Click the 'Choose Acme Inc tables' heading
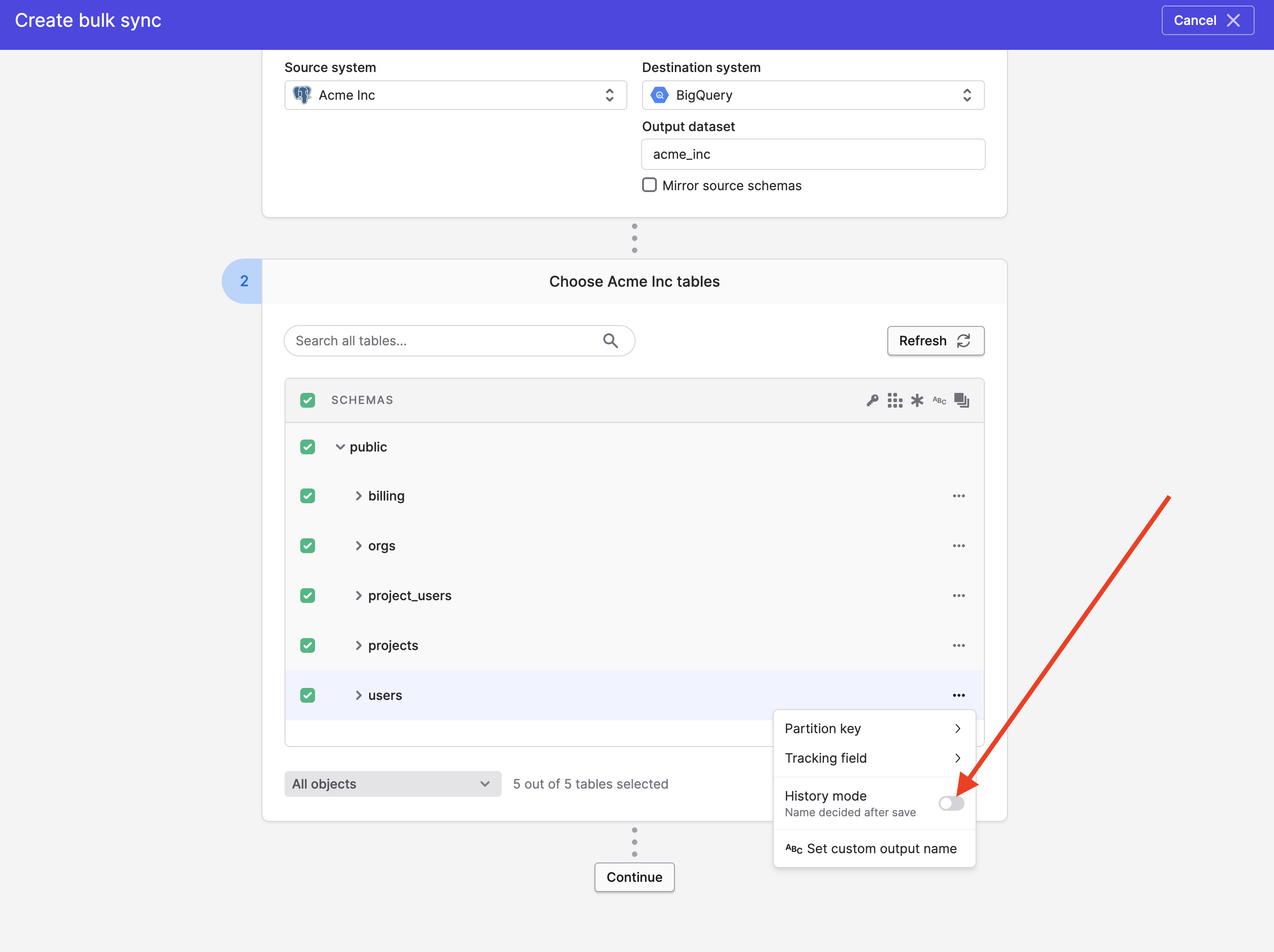This screenshot has height=952, width=1274. pos(634,282)
